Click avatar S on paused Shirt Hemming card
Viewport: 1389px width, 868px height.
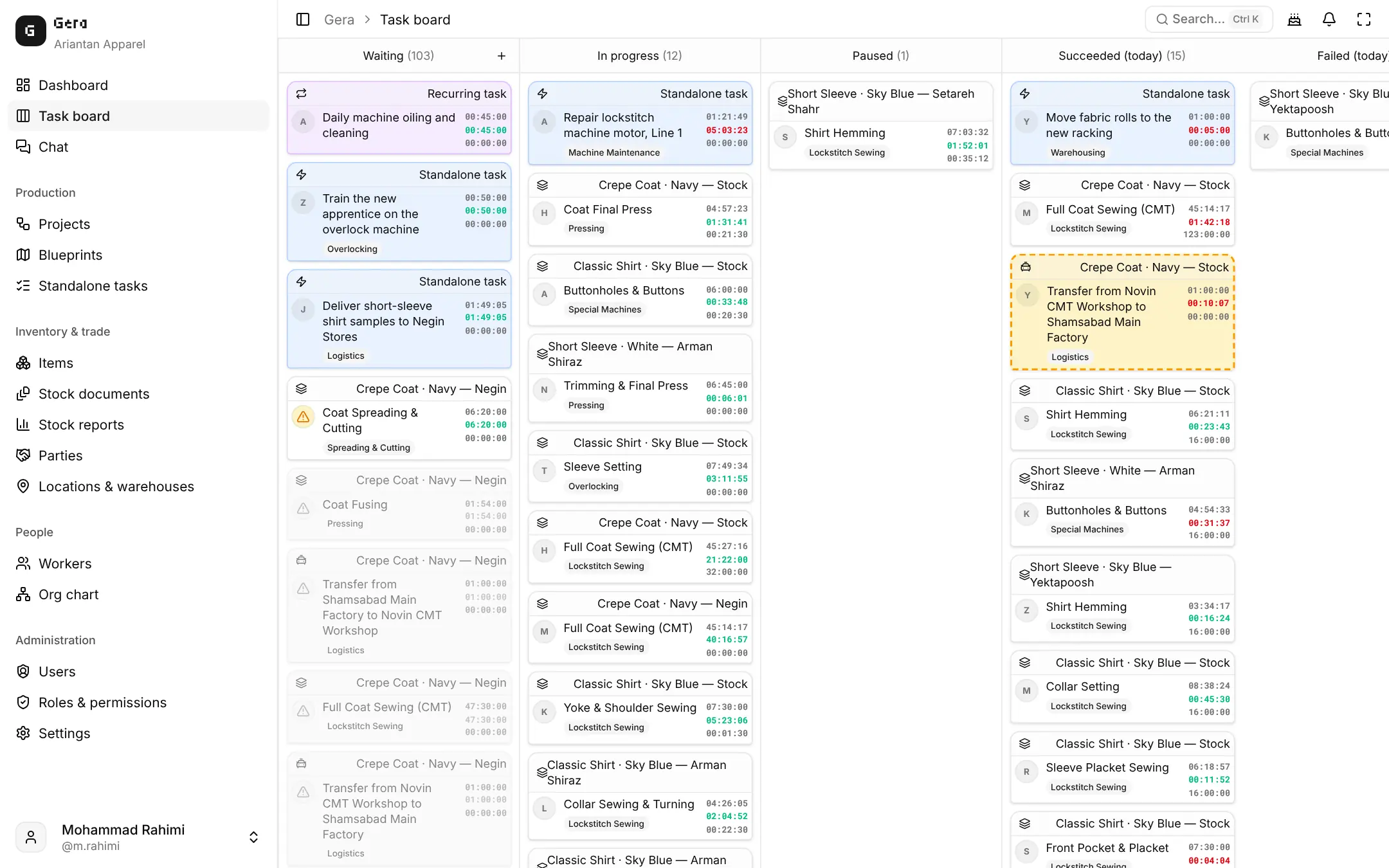tap(785, 137)
